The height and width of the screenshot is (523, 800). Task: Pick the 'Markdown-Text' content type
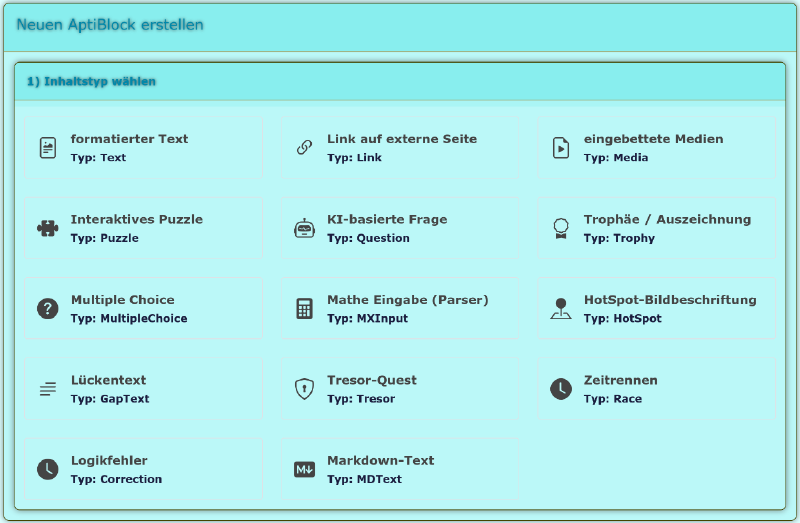click(x=400, y=469)
